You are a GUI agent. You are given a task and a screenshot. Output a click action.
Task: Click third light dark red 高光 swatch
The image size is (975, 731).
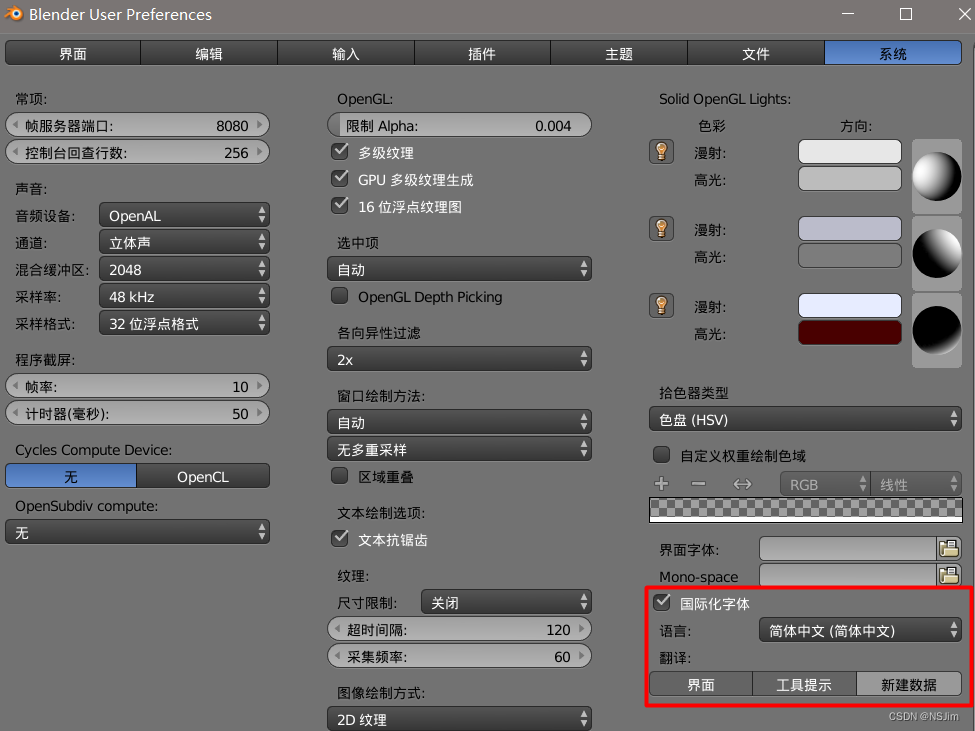(x=849, y=333)
